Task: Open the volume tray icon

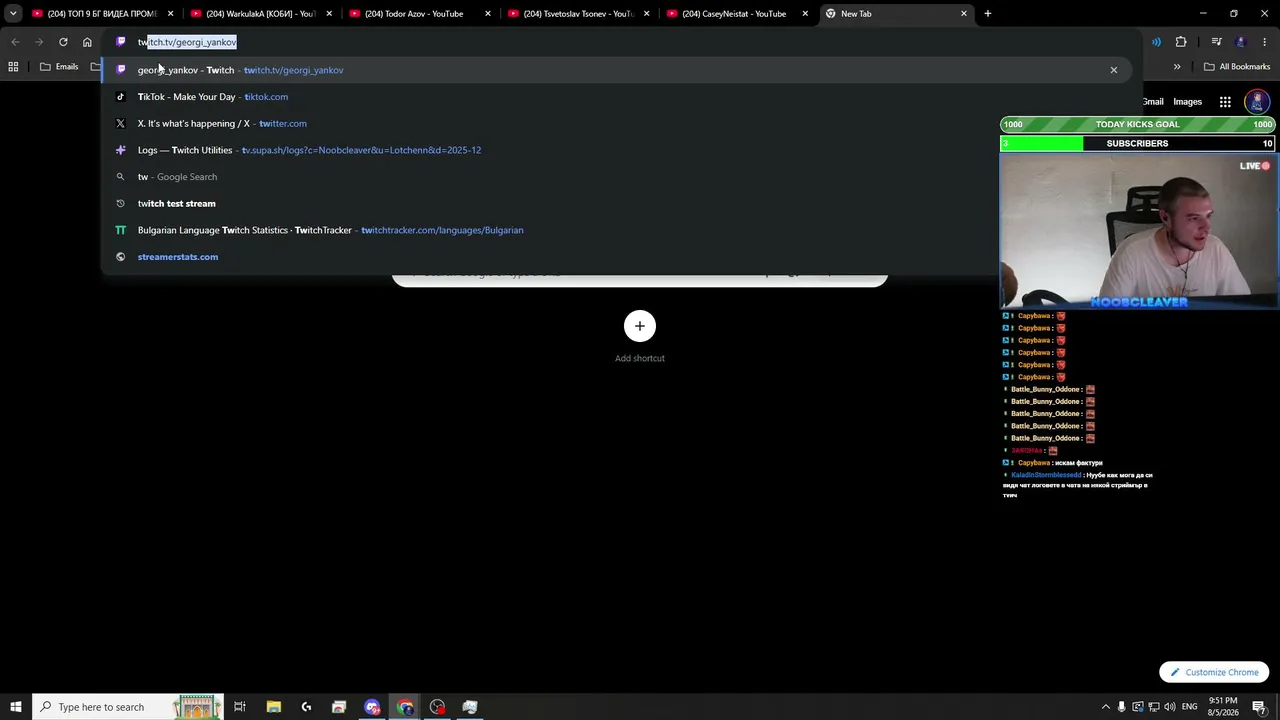Action: [x=1170, y=707]
